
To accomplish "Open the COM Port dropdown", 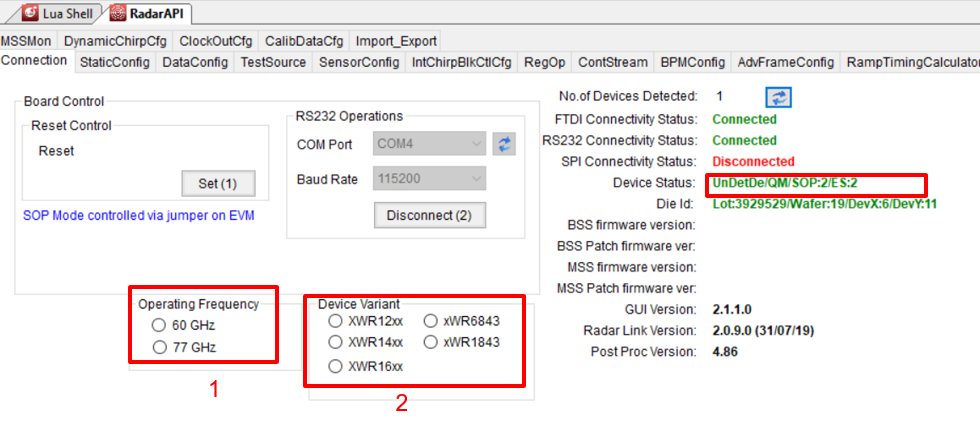I will 430,144.
